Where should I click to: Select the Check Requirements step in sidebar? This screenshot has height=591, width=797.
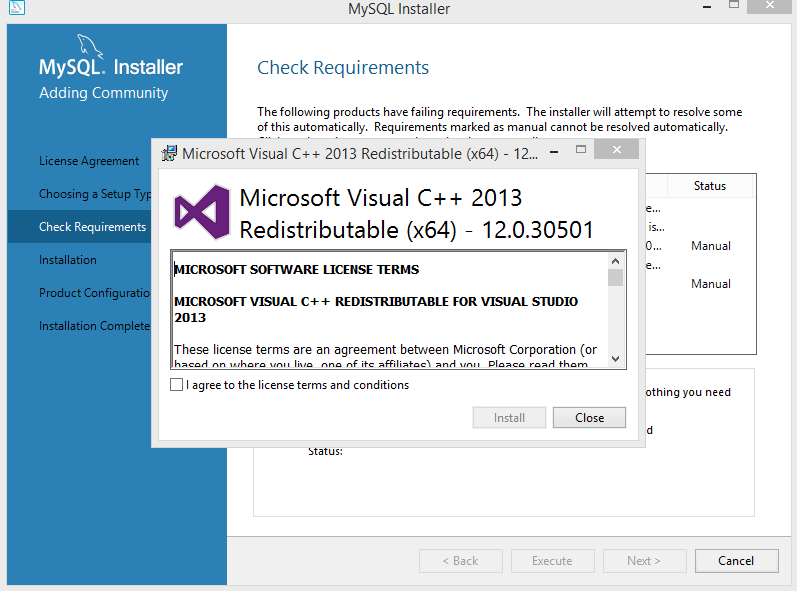click(93, 227)
